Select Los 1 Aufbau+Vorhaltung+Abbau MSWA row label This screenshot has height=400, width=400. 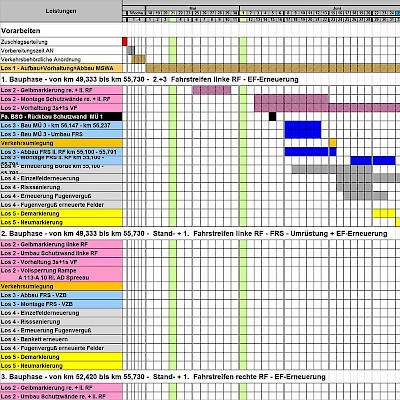(x=61, y=68)
